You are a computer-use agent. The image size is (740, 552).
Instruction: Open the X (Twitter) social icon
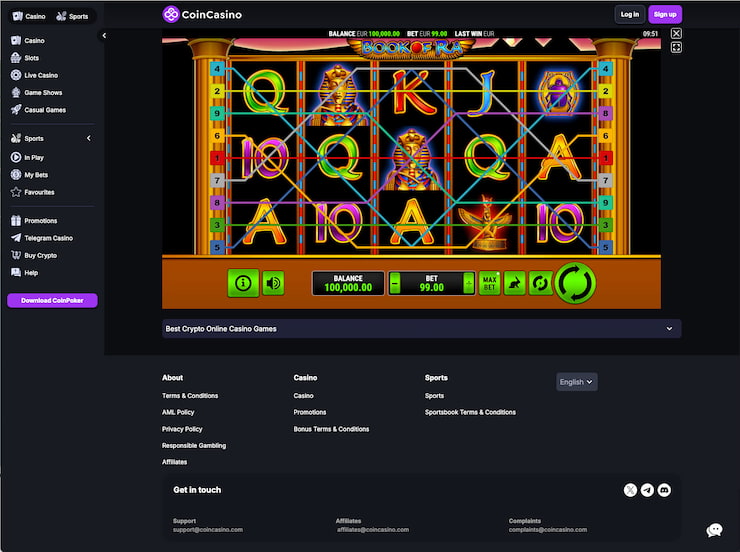point(630,490)
